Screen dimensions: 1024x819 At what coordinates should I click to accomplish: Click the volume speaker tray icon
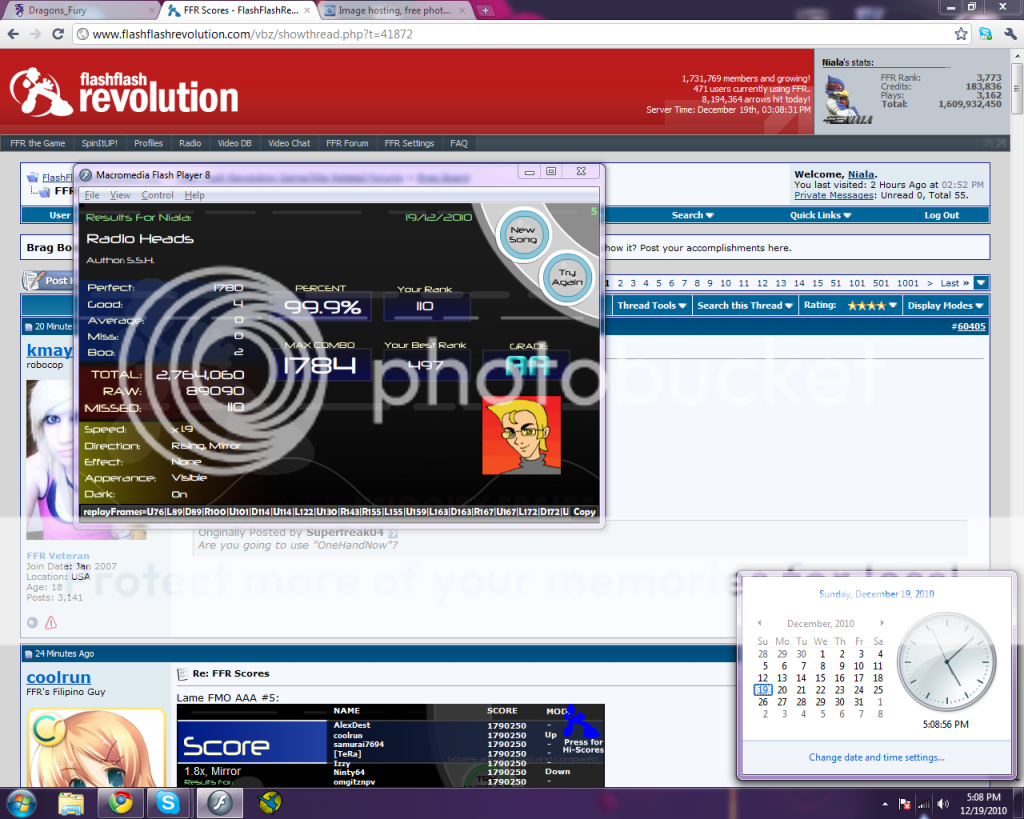(941, 803)
